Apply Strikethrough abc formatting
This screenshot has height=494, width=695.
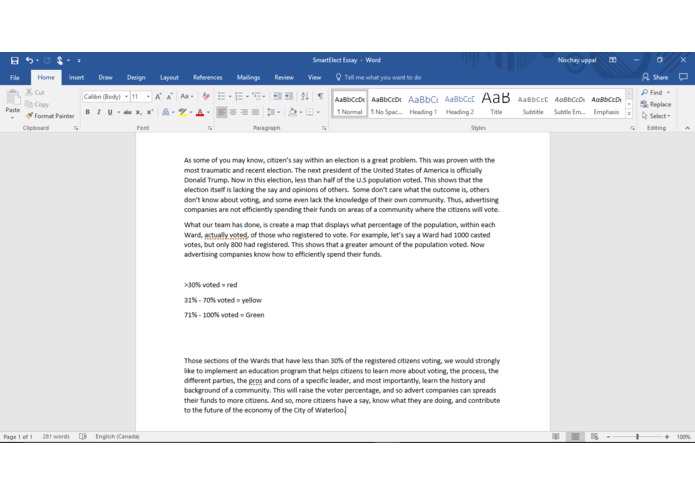coord(128,113)
